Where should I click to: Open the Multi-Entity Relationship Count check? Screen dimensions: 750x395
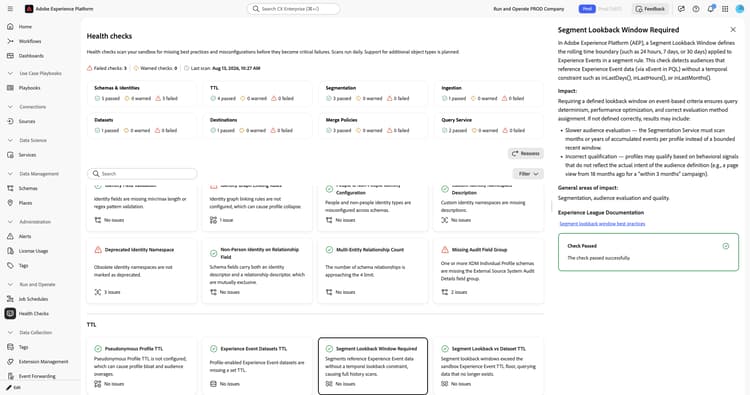click(x=373, y=271)
